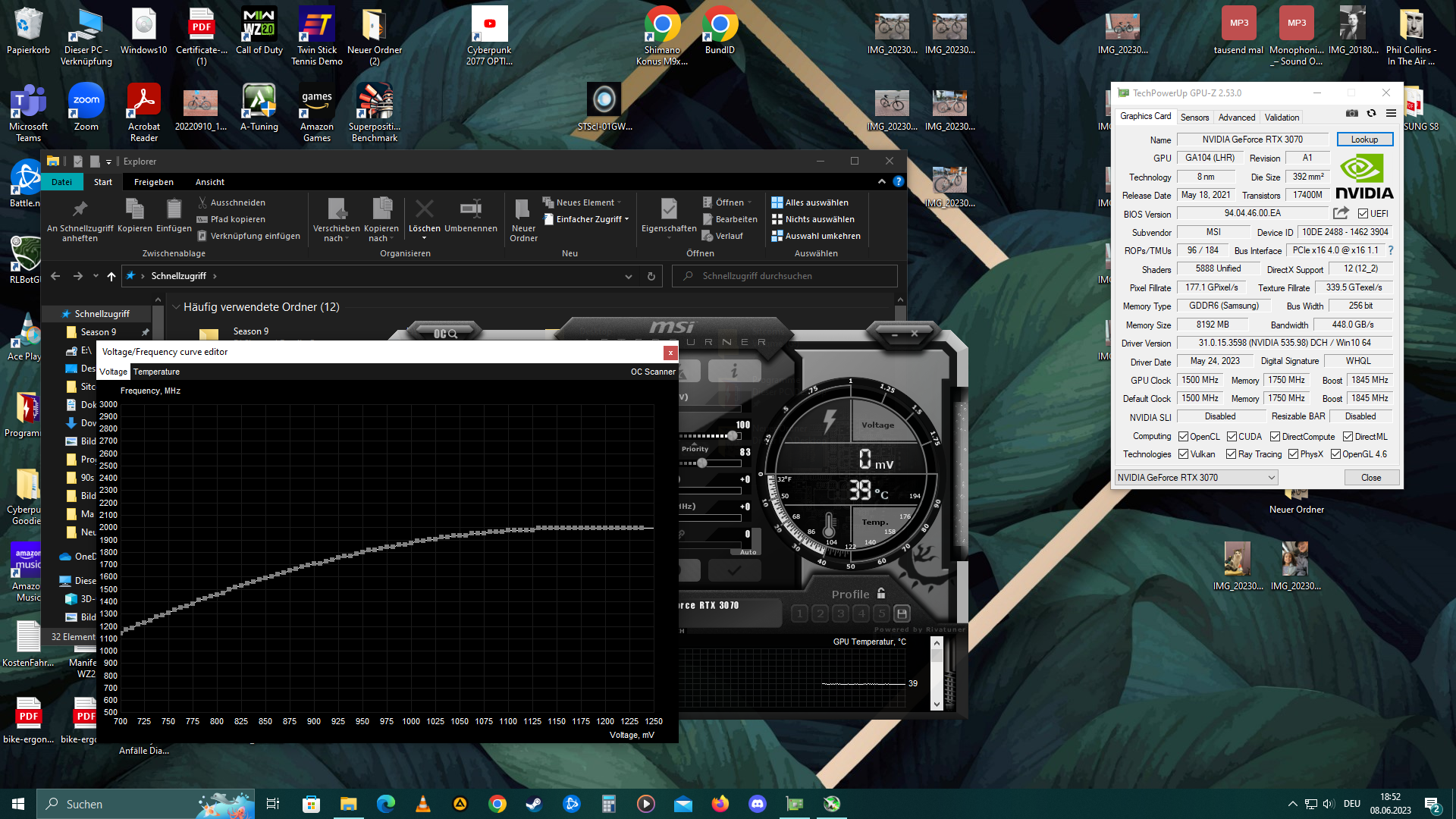Take a GPU-Z screenshot with camera icon
1456x819 pixels.
coord(1351,114)
